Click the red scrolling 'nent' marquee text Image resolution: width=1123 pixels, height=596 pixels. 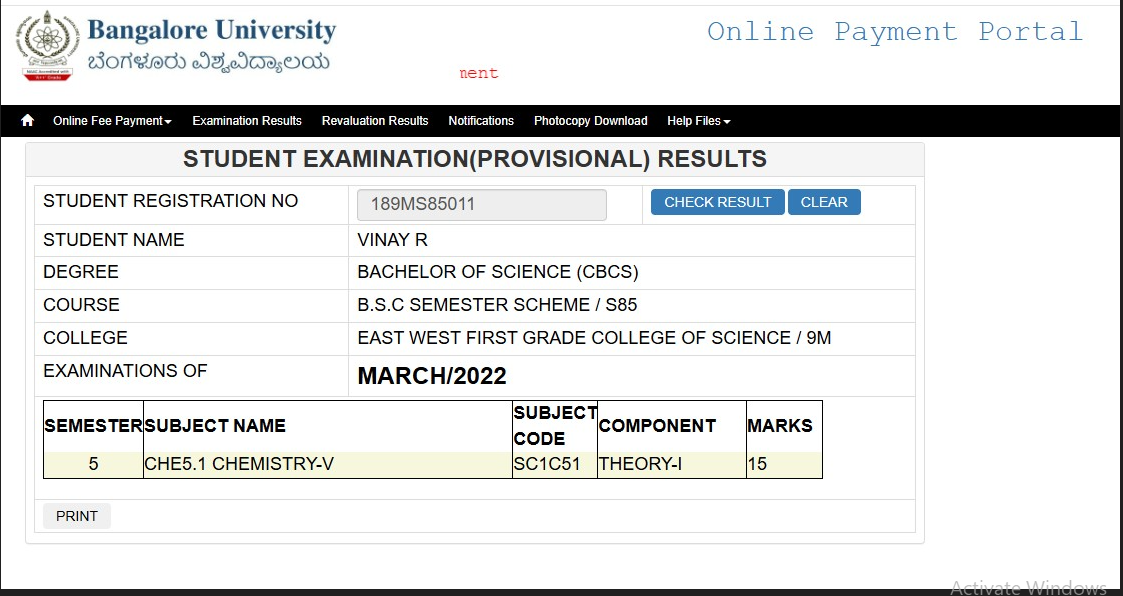tap(478, 73)
